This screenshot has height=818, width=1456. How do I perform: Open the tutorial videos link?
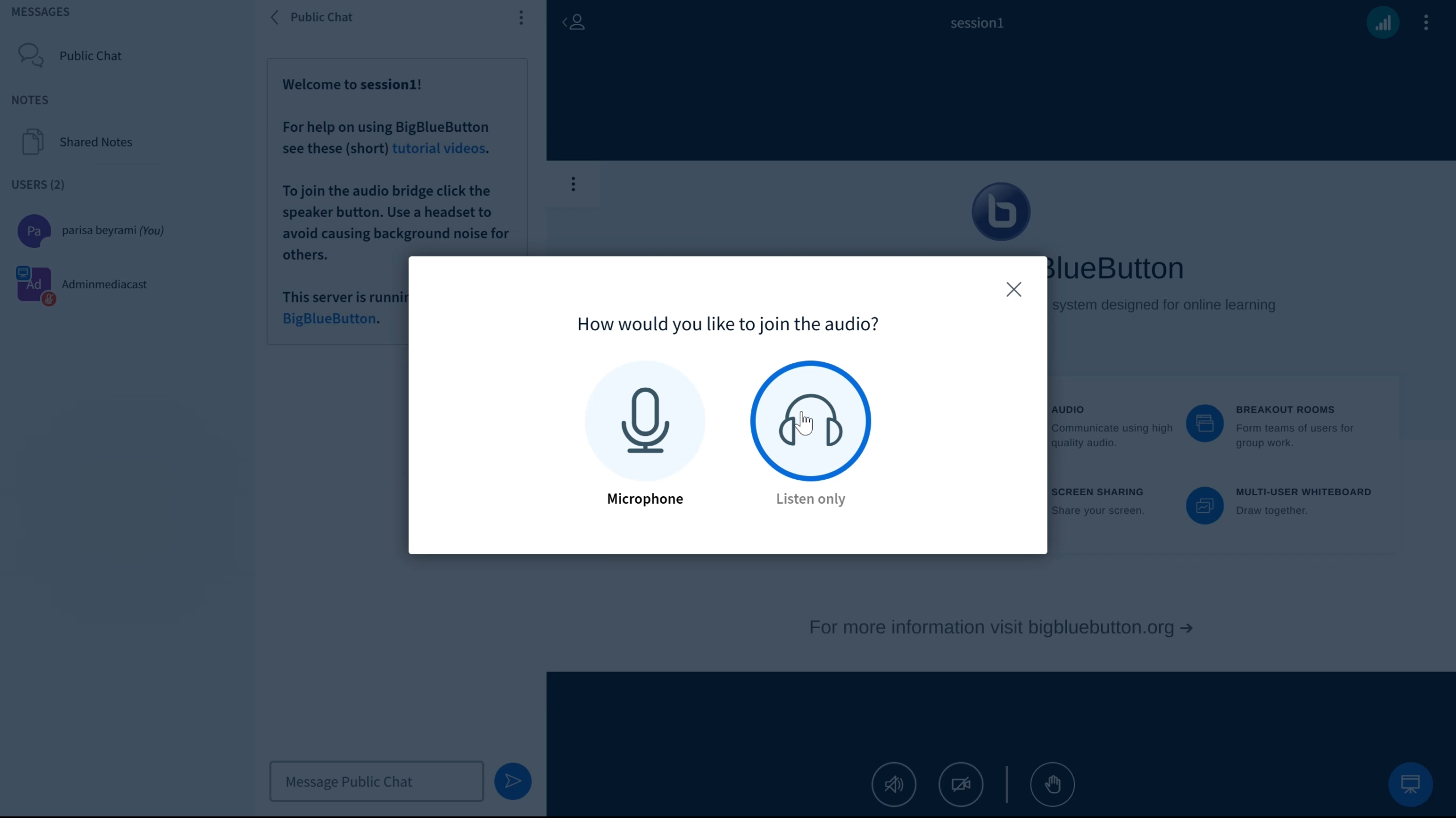(x=438, y=148)
